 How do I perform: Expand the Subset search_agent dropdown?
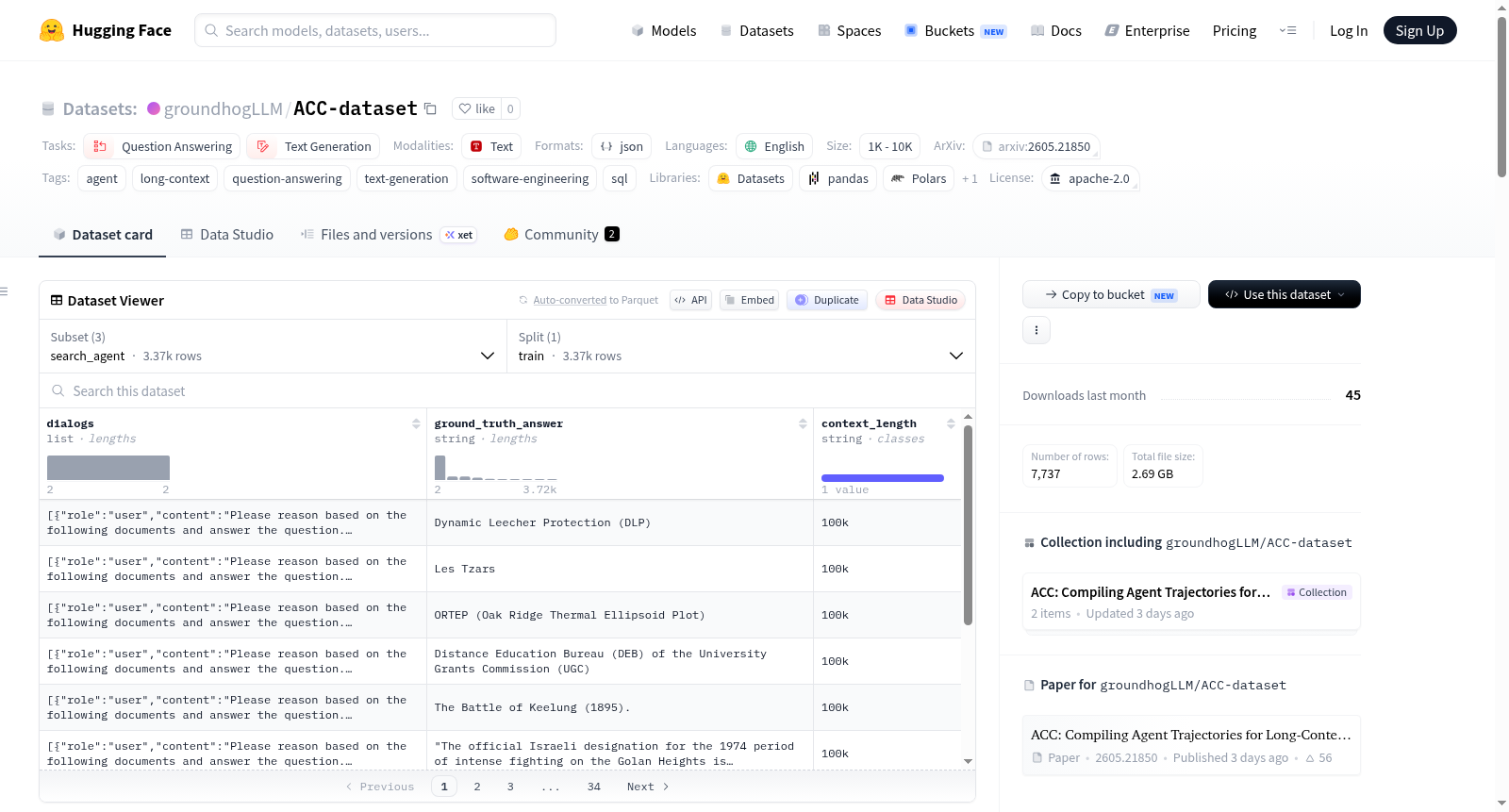(x=273, y=346)
